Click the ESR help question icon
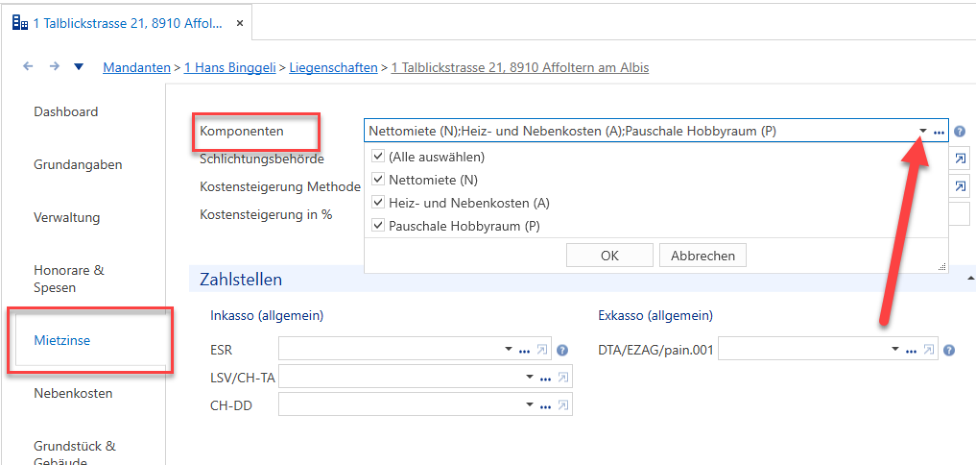 [x=563, y=350]
